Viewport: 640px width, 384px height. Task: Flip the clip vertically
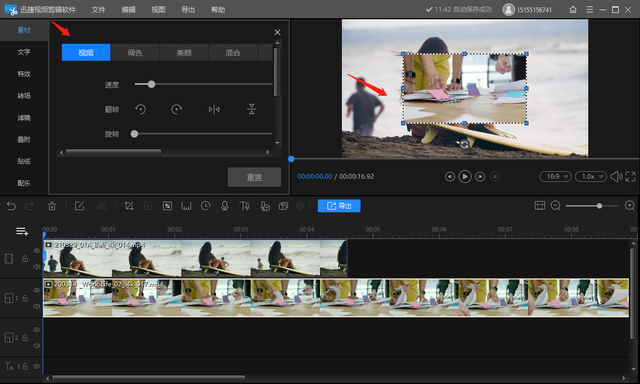coord(251,109)
